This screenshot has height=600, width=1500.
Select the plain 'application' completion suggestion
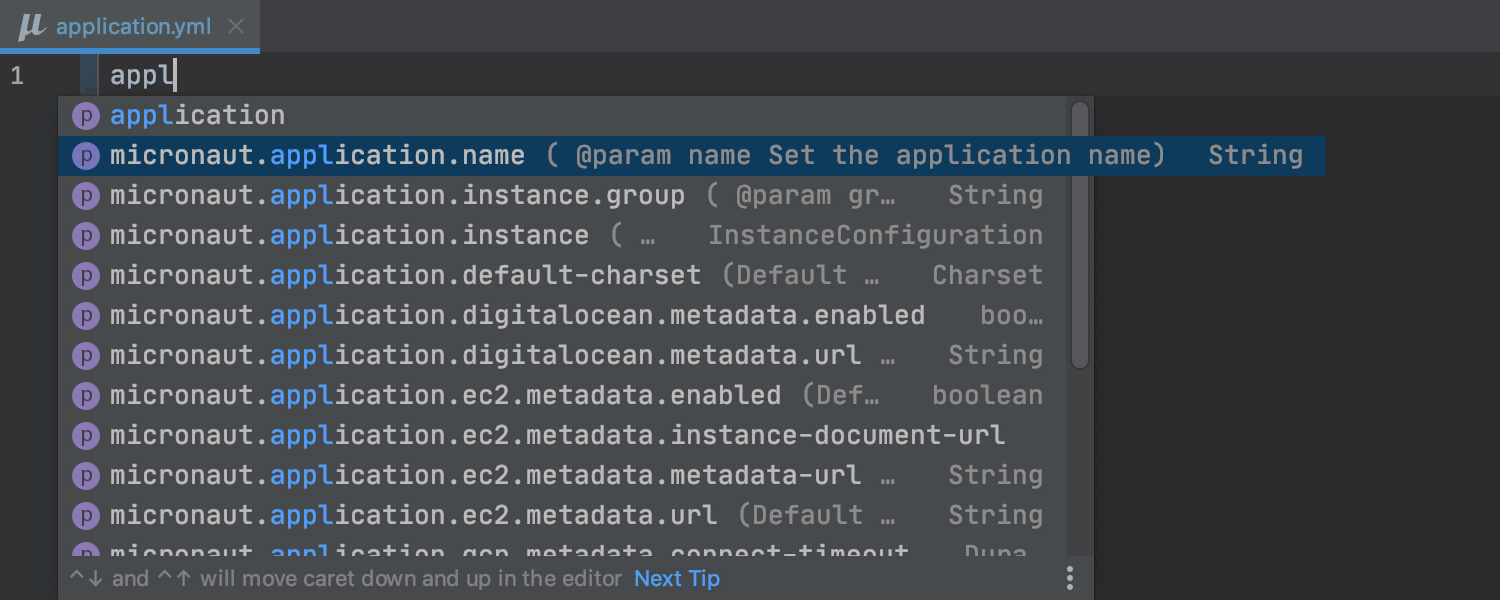562,116
